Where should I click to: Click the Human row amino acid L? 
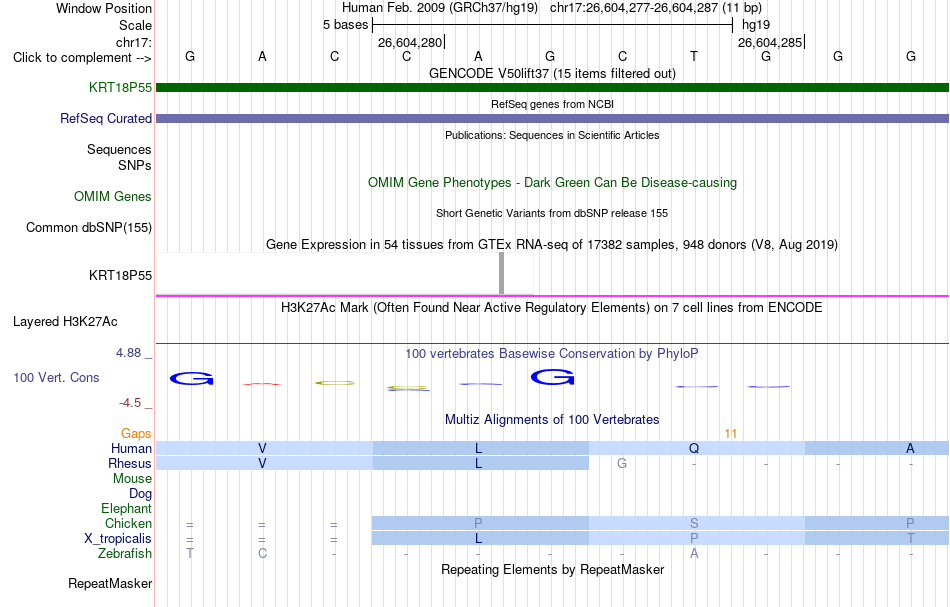[x=478, y=448]
